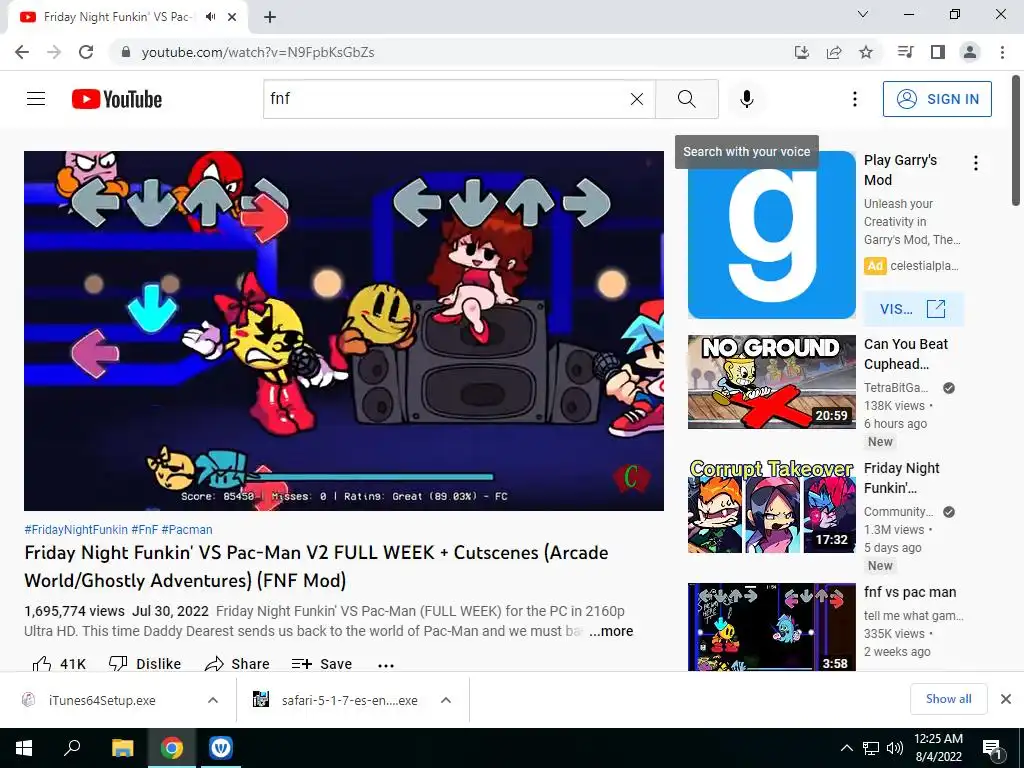Image resolution: width=1024 pixels, height=768 pixels.
Task: Expand safari-5-1-7 download options
Action: 446,700
